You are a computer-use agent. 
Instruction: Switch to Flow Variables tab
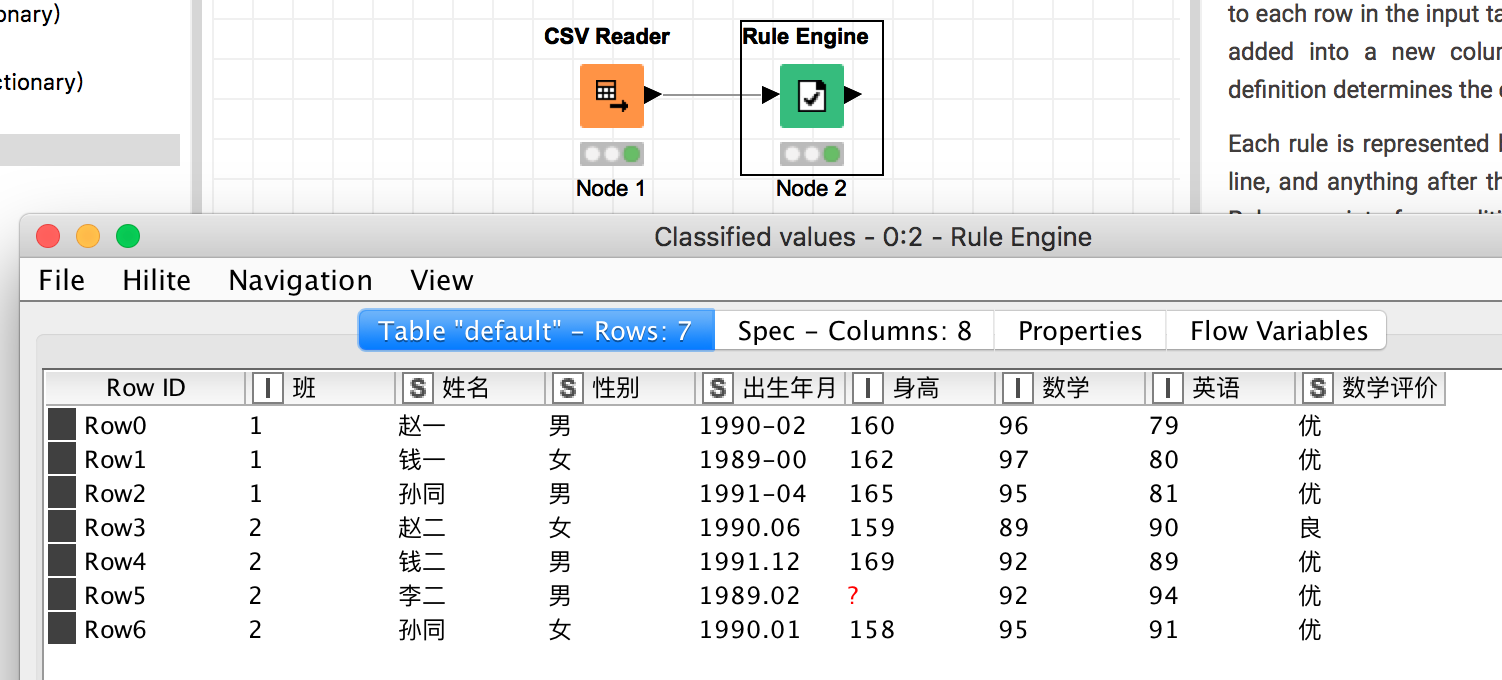click(x=1278, y=331)
